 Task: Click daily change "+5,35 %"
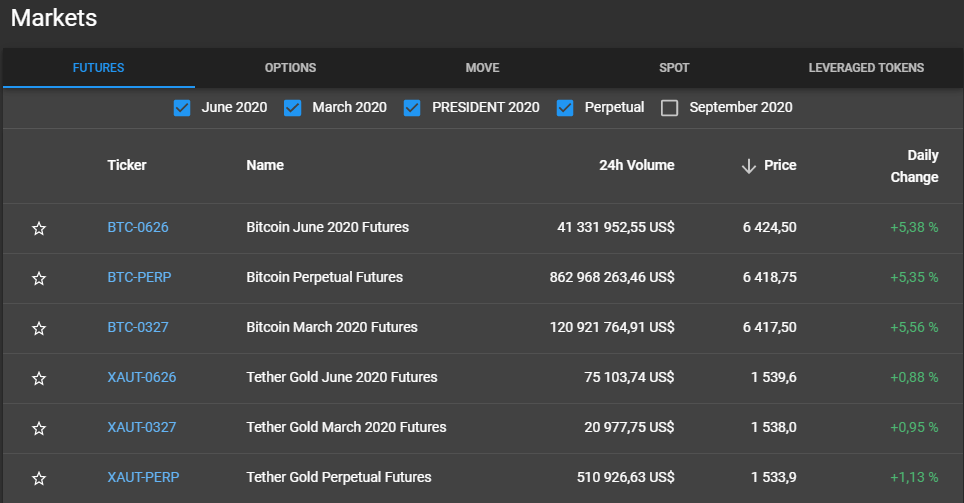(914, 277)
